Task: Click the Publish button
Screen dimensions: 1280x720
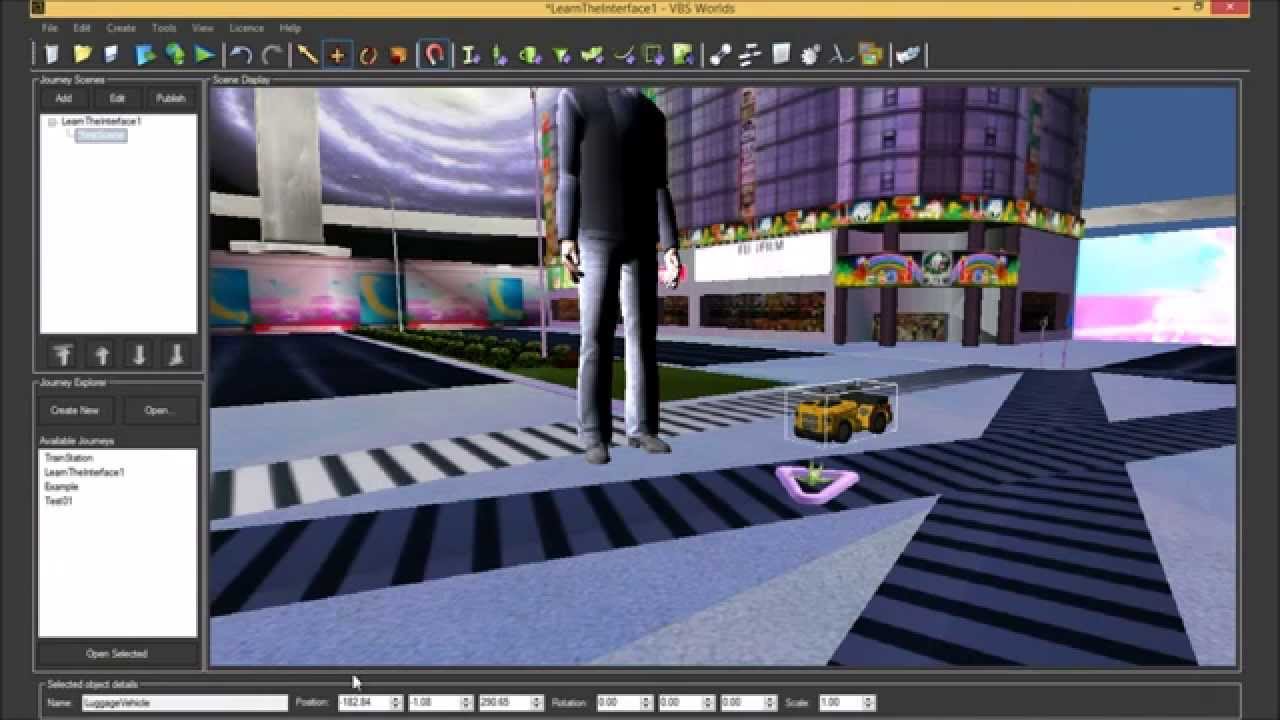Action: (x=171, y=98)
